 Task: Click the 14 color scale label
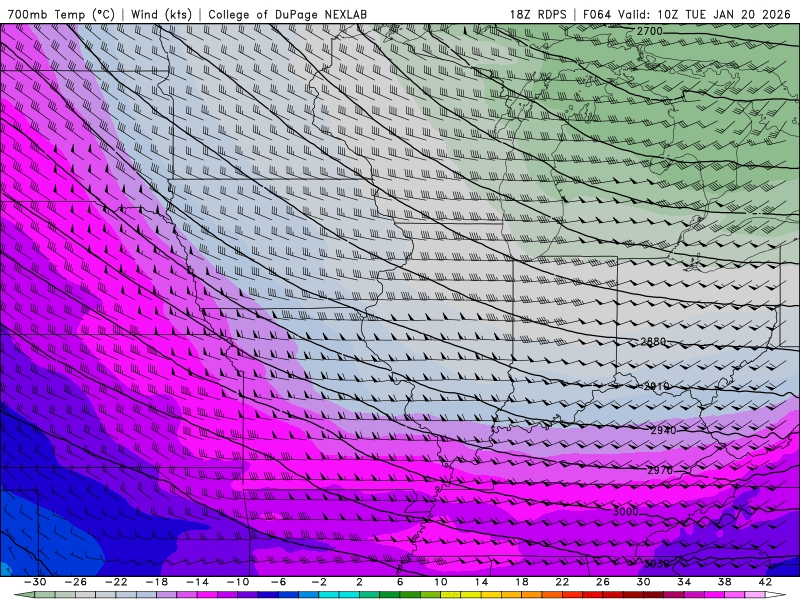pos(481,582)
